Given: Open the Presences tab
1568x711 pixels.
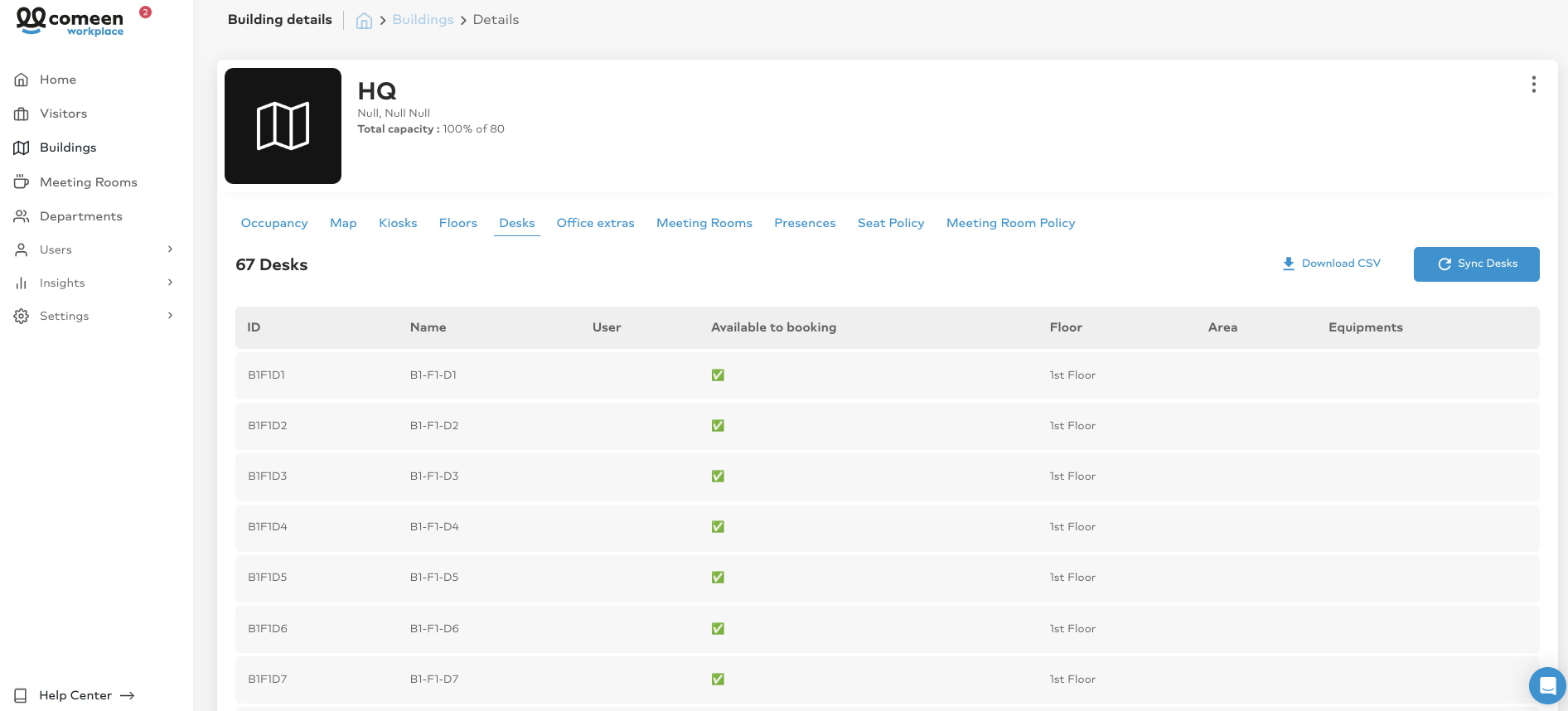Looking at the screenshot, I should pos(805,223).
